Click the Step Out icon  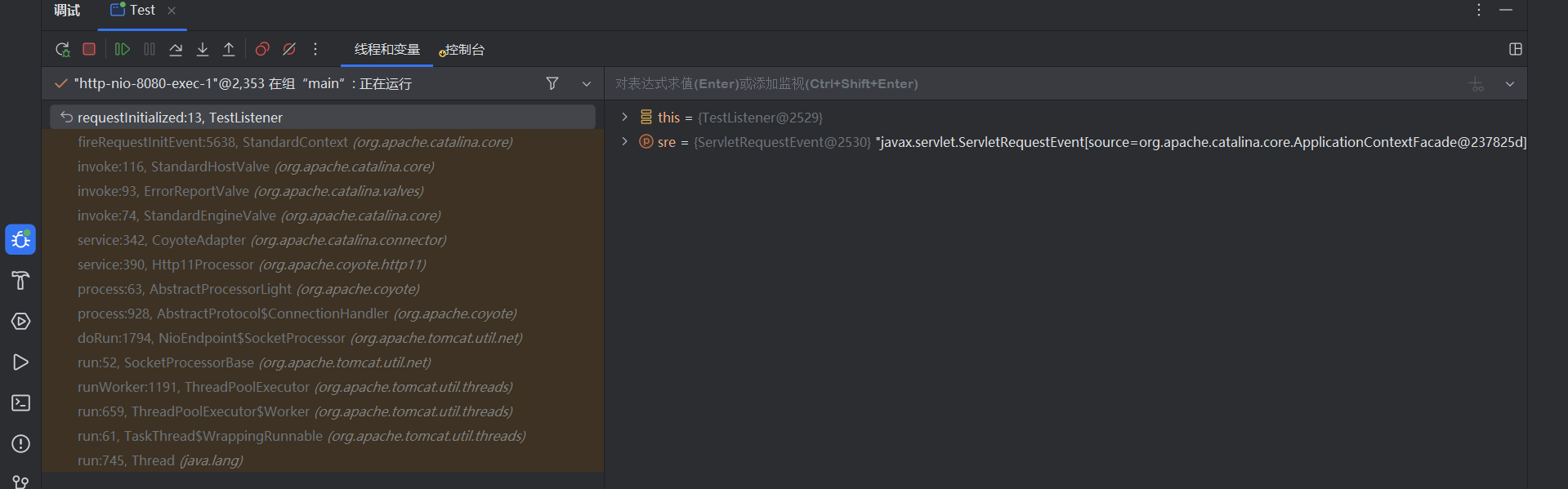click(x=229, y=50)
